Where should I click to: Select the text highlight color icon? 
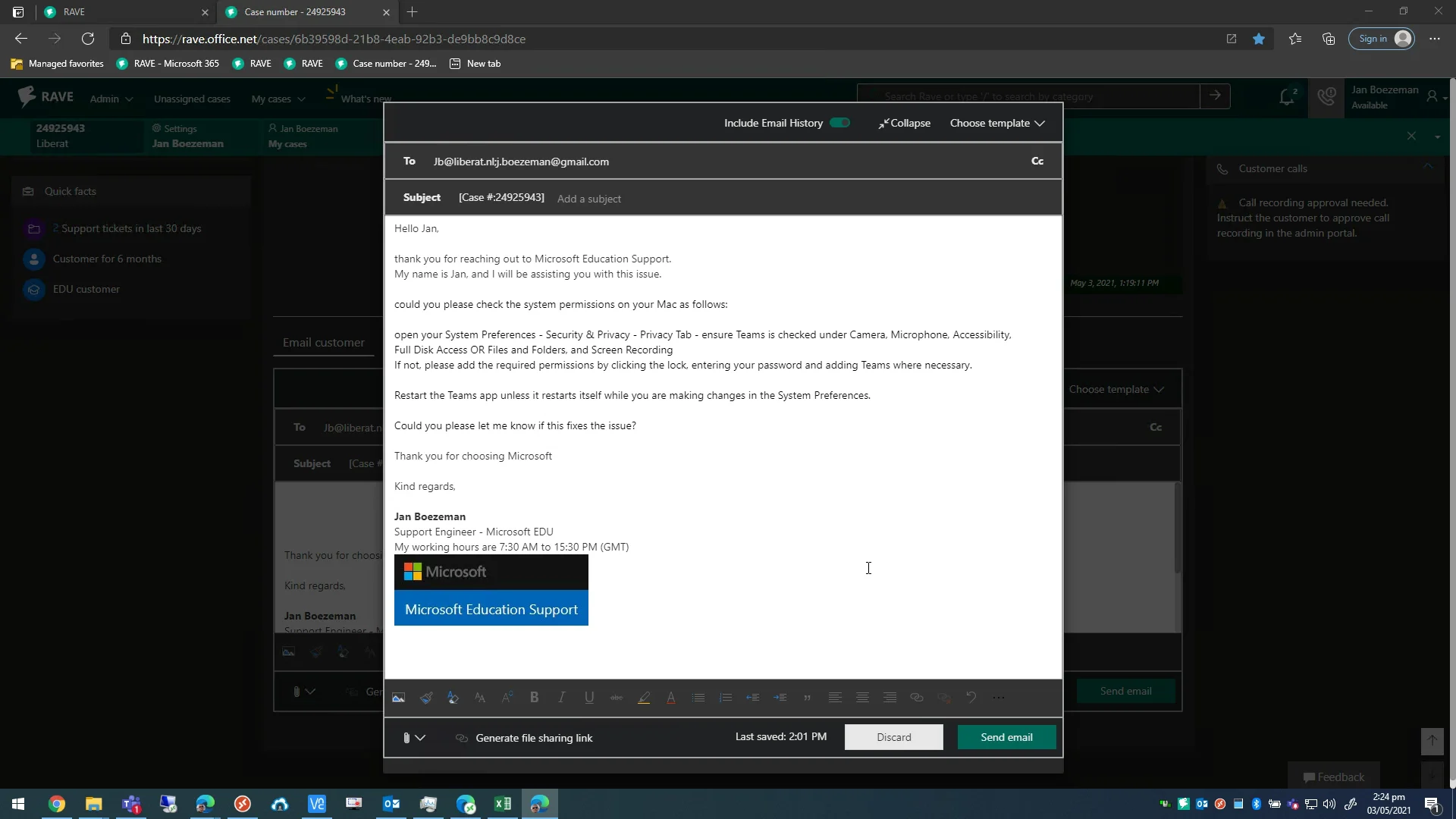coord(644,697)
